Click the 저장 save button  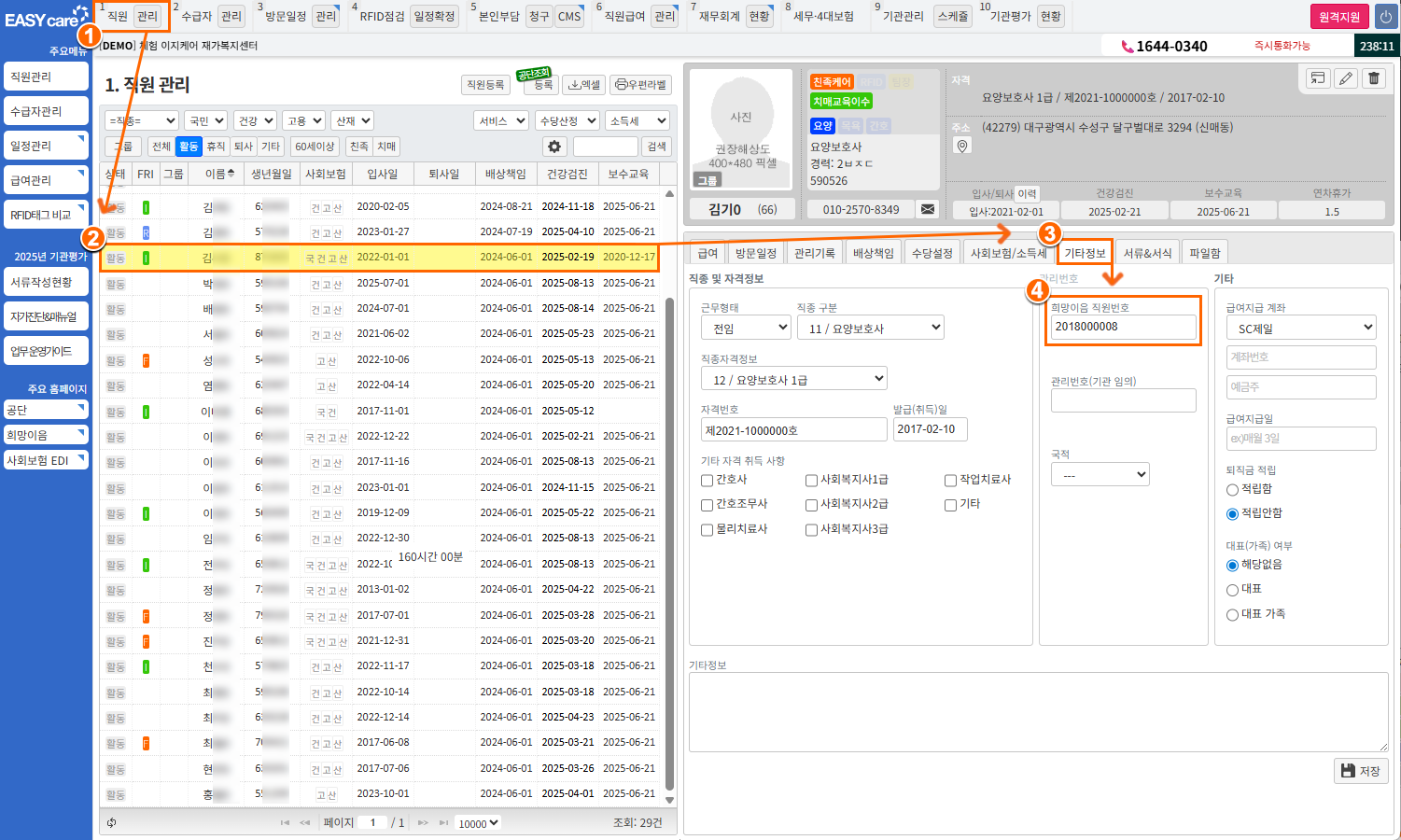click(1360, 771)
